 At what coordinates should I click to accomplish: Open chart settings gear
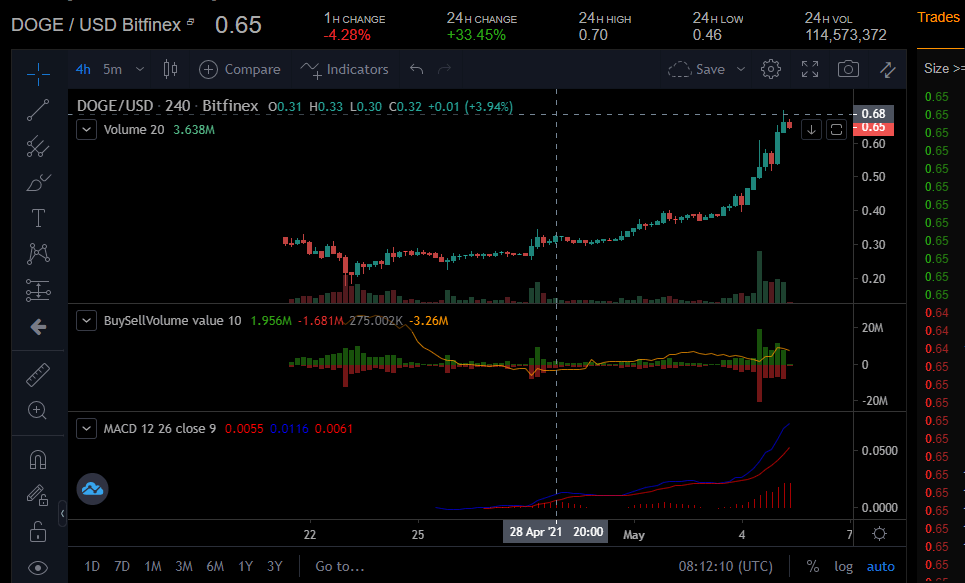coord(771,69)
